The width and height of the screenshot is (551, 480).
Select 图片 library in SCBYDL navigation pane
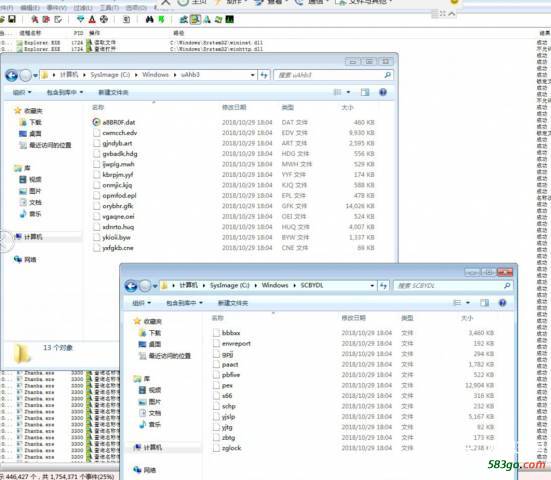point(155,401)
